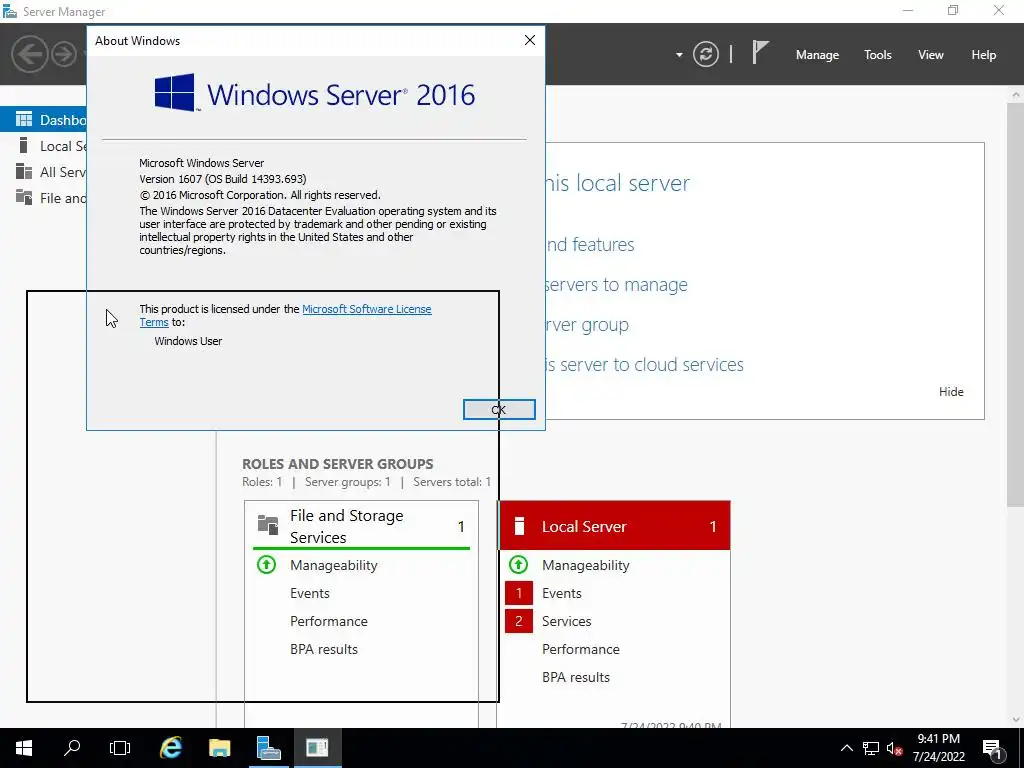Click OK in the About Windows dialog
This screenshot has width=1024, height=768.
click(x=499, y=409)
